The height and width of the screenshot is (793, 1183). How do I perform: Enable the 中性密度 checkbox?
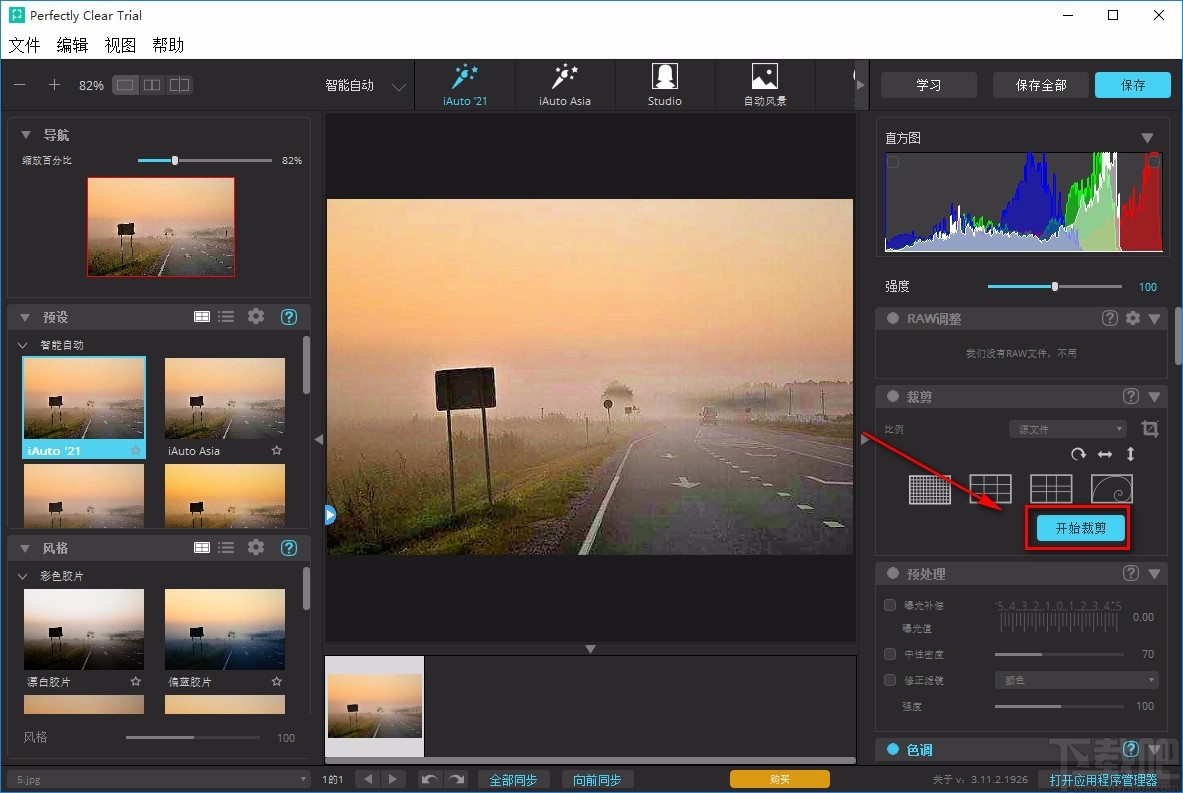coord(890,654)
